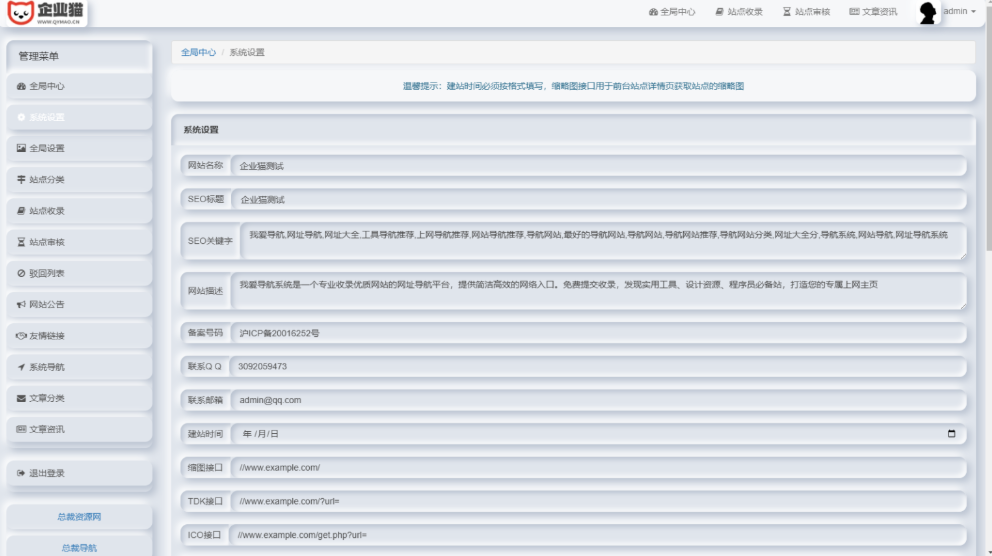Screen dimensions: 992x556
Task: Select 全局中心 in sidebar menu
Action: [x=80, y=86]
